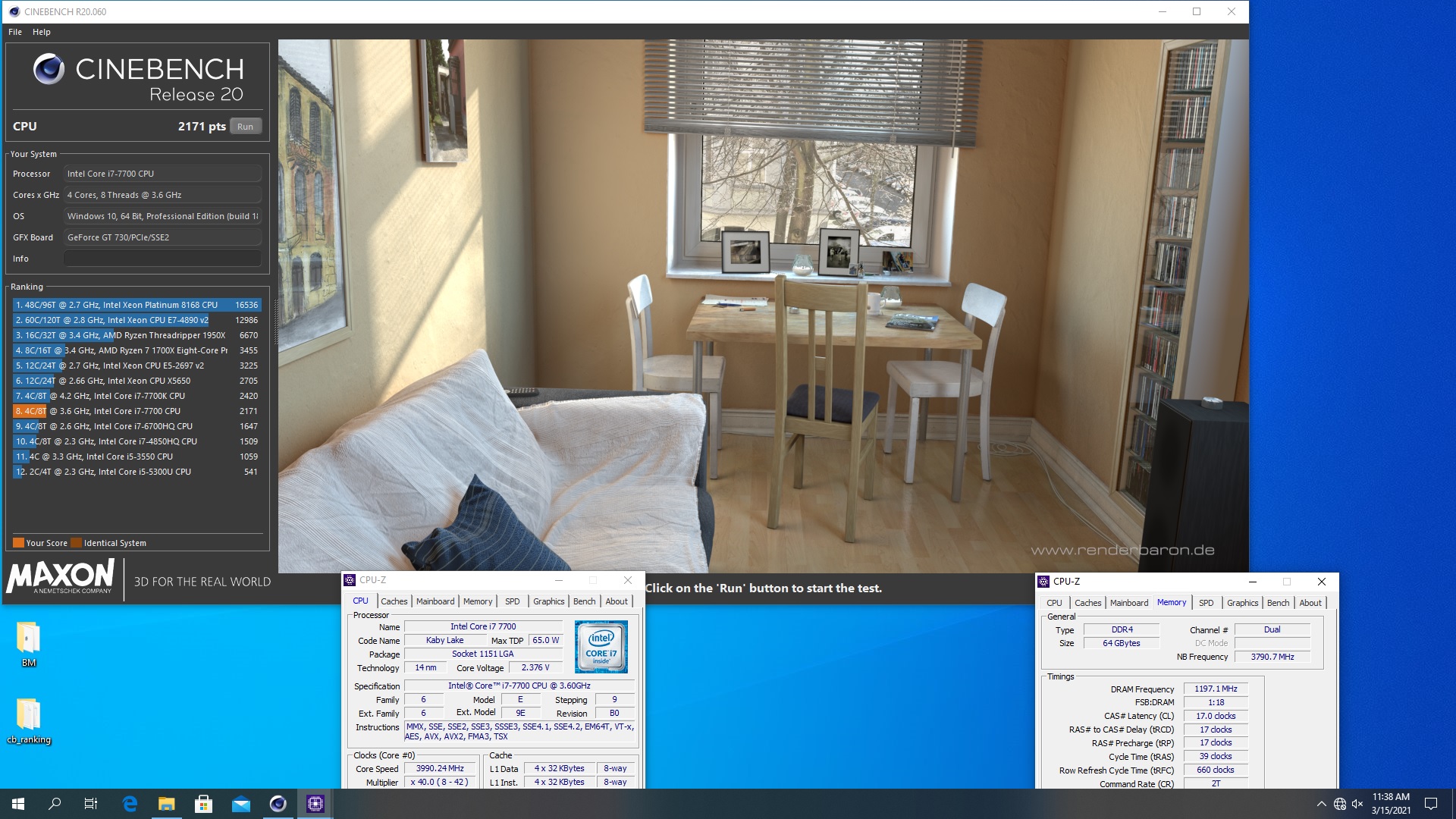Select Core i7-7700K ranking row
The image size is (1456, 819).
tap(136, 396)
